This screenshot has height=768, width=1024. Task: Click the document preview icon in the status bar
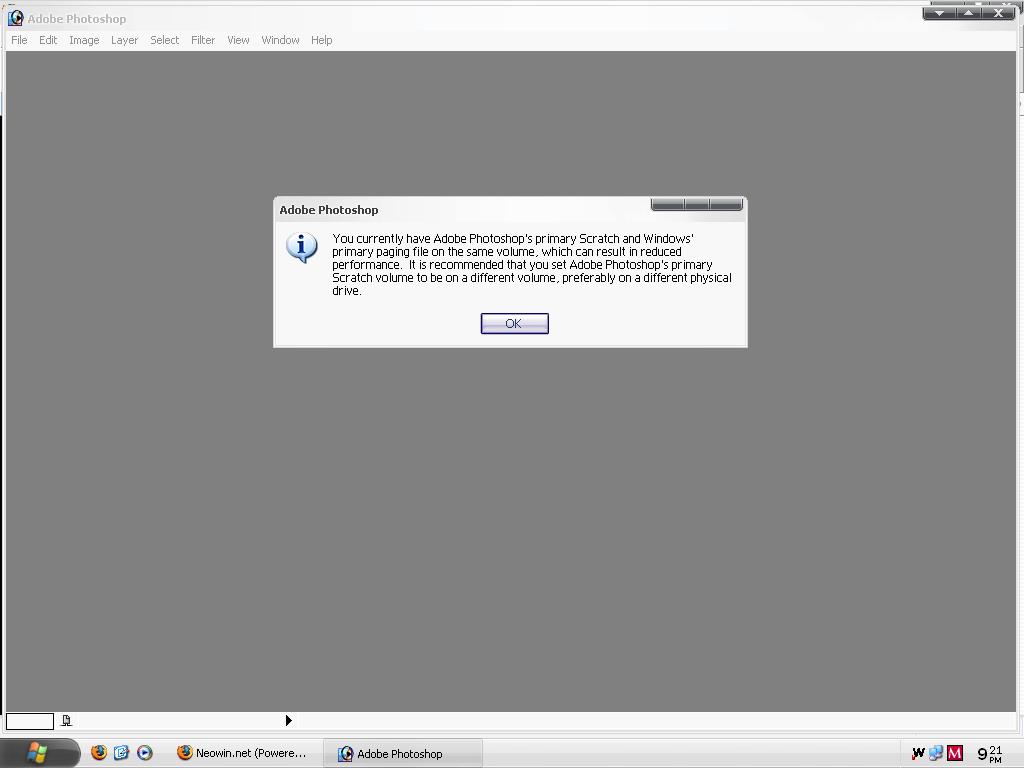[66, 720]
